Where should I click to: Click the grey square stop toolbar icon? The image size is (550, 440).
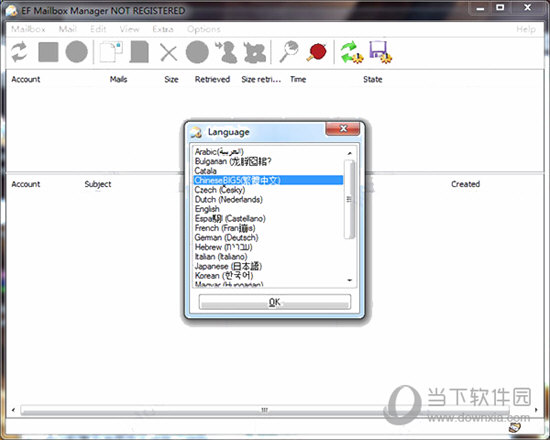coord(48,52)
